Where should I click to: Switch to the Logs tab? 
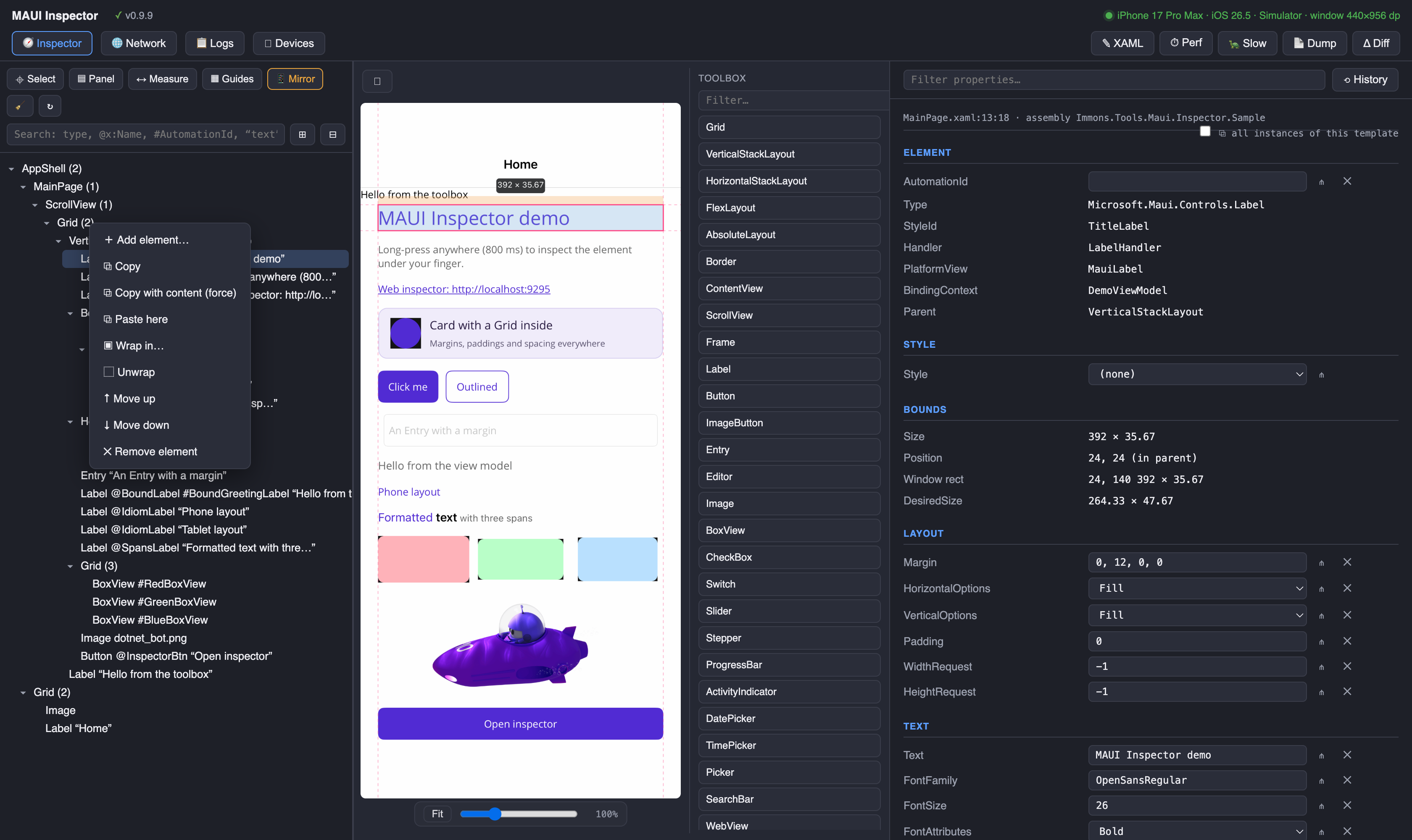coord(215,43)
